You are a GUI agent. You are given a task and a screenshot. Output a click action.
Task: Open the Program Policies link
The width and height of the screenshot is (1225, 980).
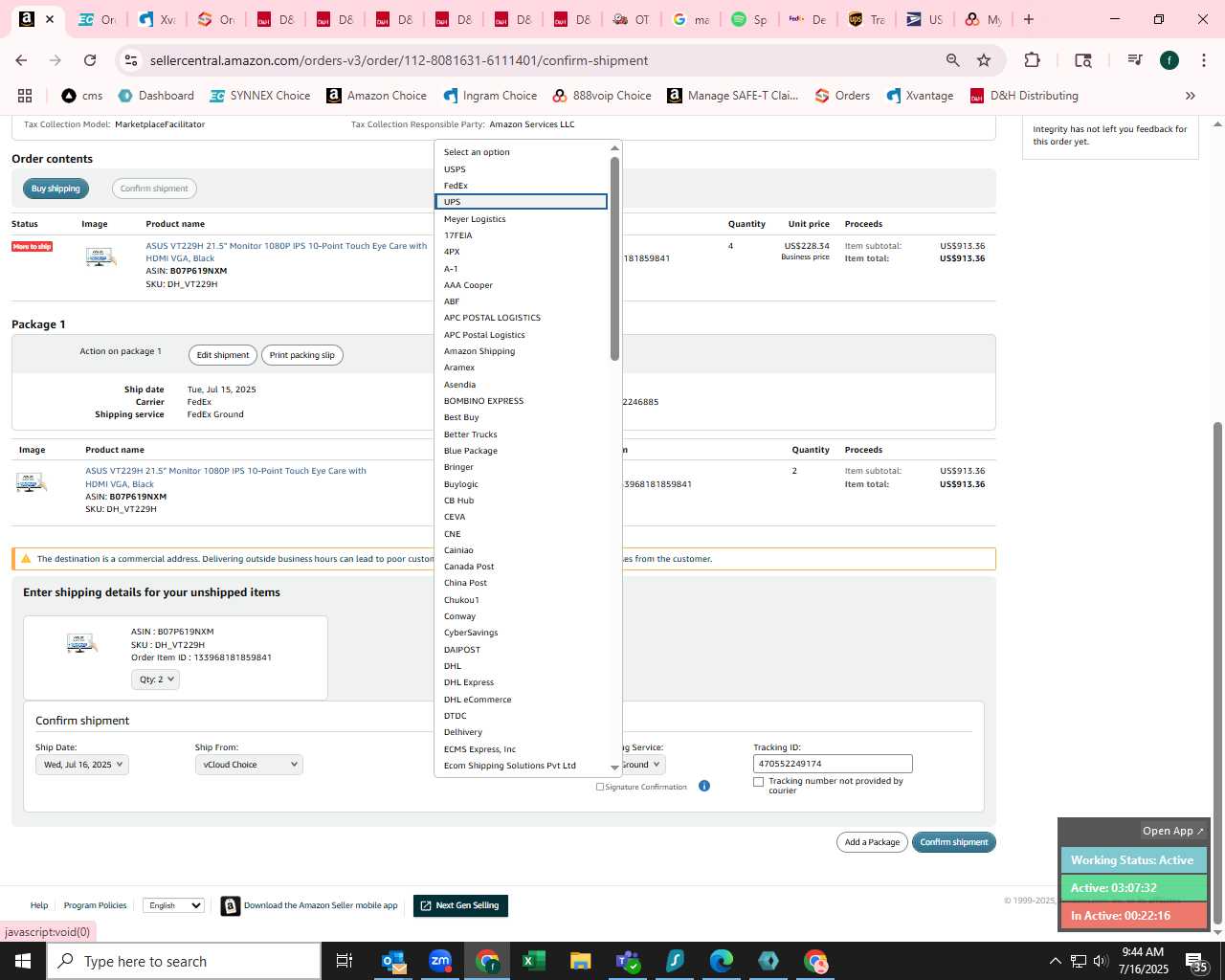(x=95, y=905)
